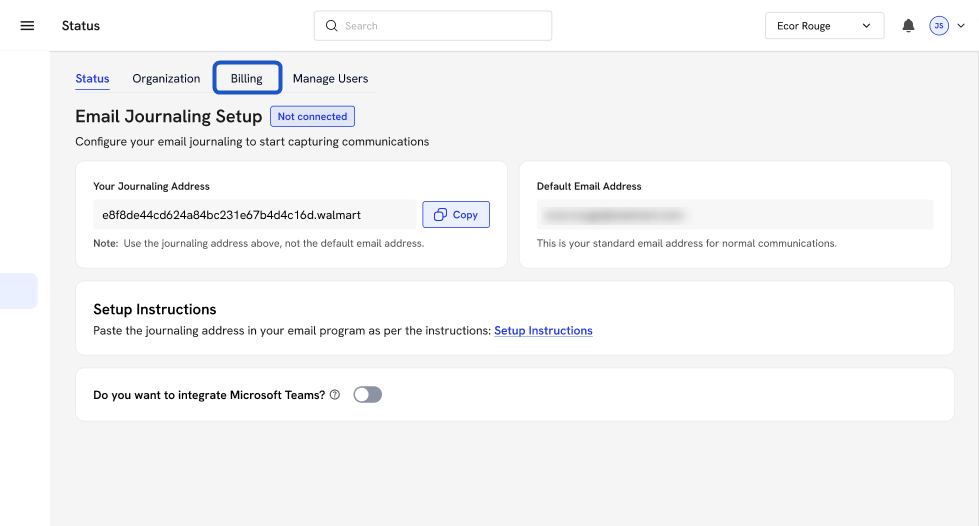Copy the journaling address

point(456,215)
